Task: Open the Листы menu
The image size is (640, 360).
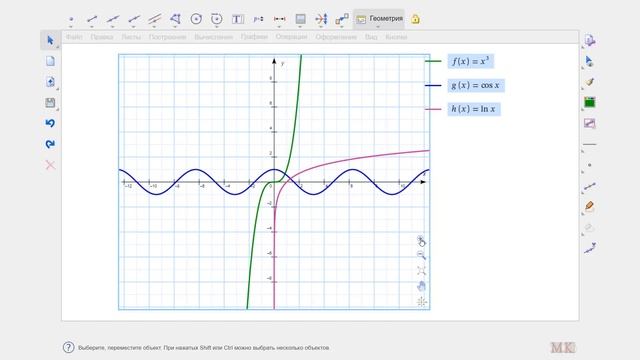Action: (x=131, y=37)
